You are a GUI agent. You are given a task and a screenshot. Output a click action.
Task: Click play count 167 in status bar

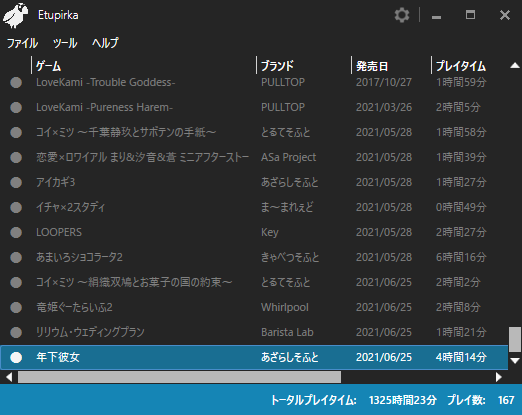pyautogui.click(x=506, y=400)
